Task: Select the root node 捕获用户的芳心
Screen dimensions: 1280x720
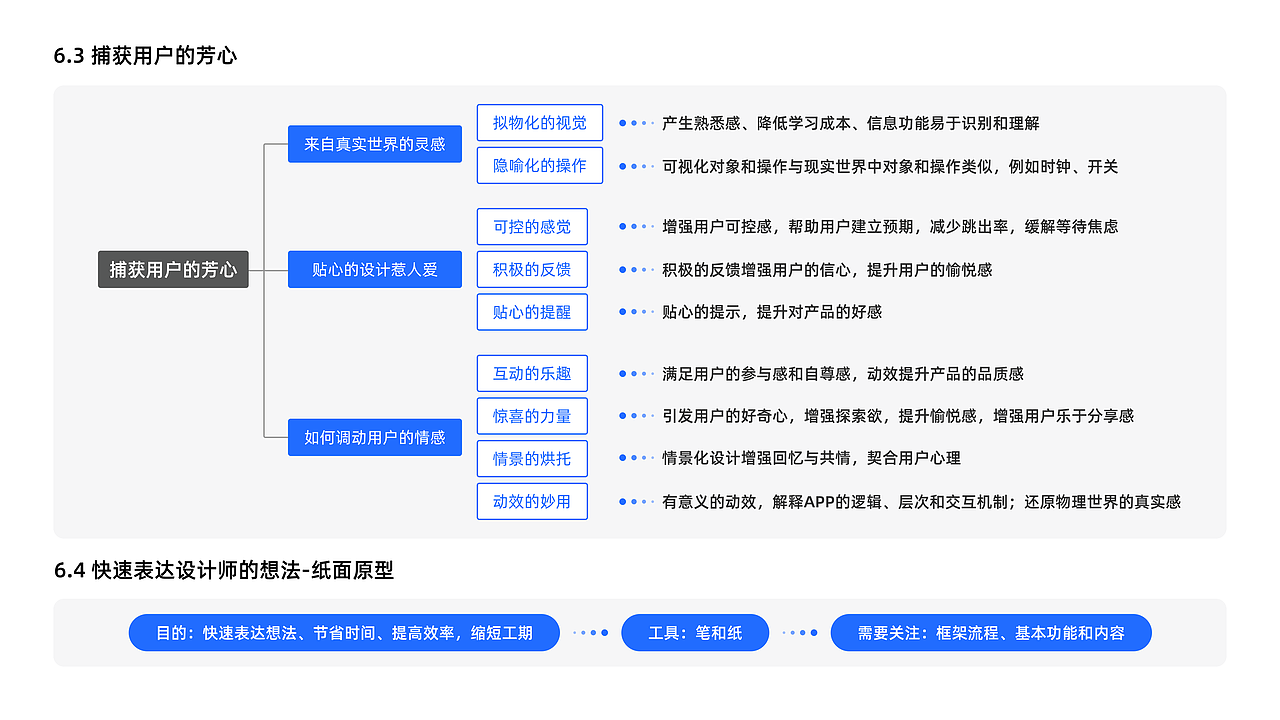Action: pyautogui.click(x=173, y=269)
